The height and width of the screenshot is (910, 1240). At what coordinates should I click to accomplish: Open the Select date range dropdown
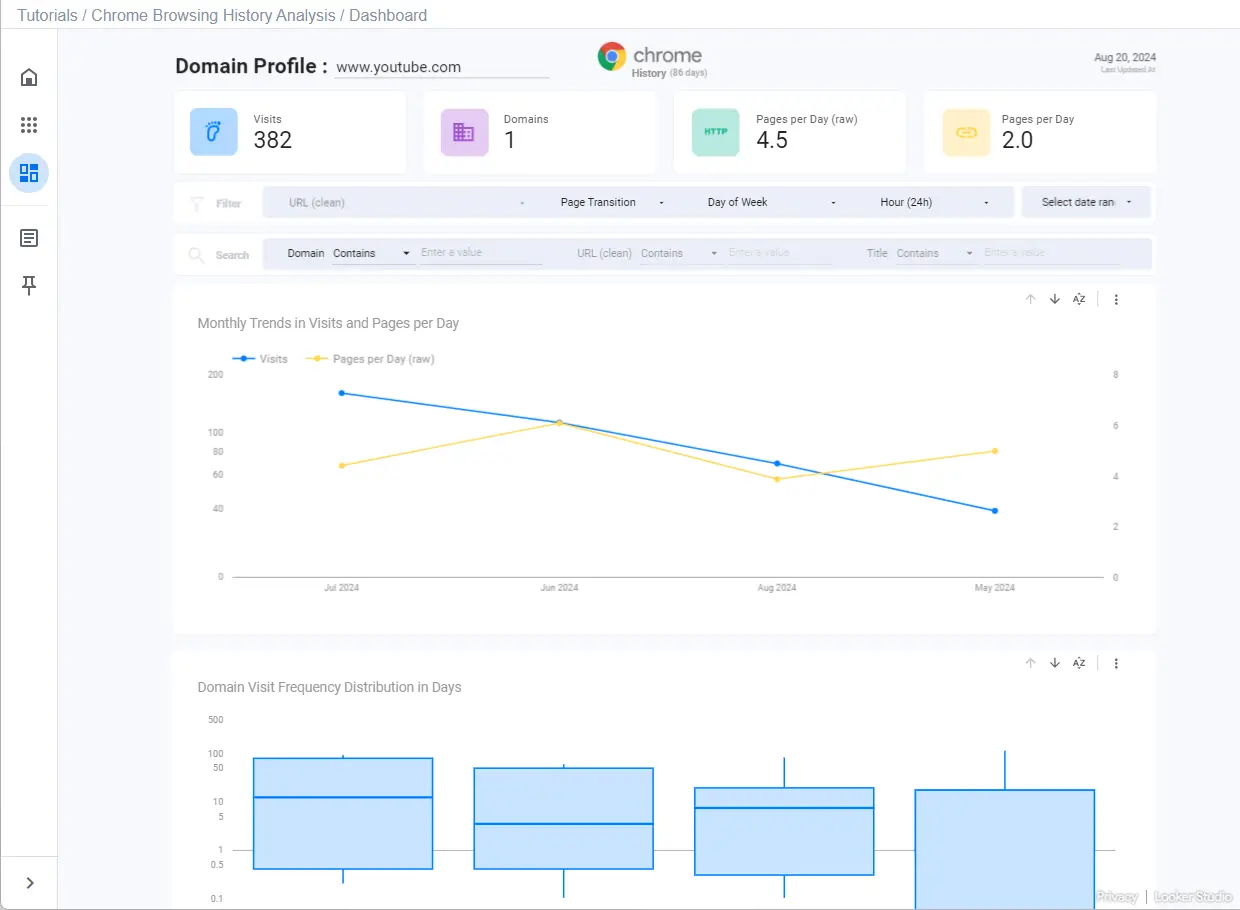click(x=1086, y=202)
